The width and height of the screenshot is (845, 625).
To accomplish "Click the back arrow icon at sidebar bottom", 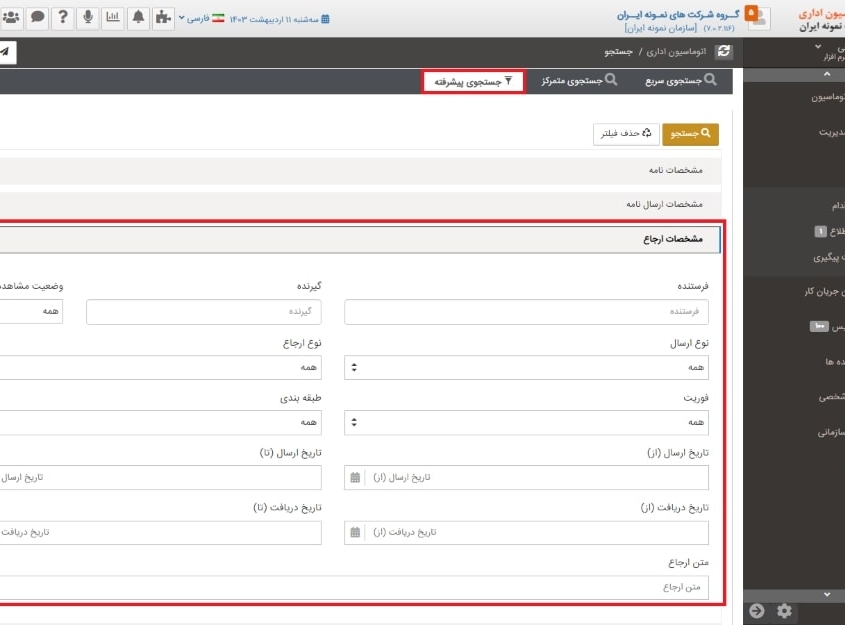I will point(756,609).
